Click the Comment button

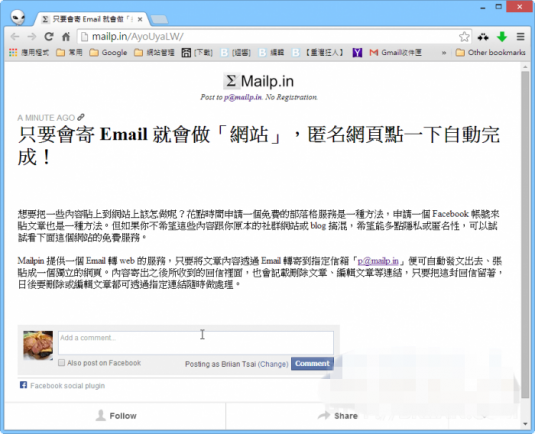click(x=312, y=363)
